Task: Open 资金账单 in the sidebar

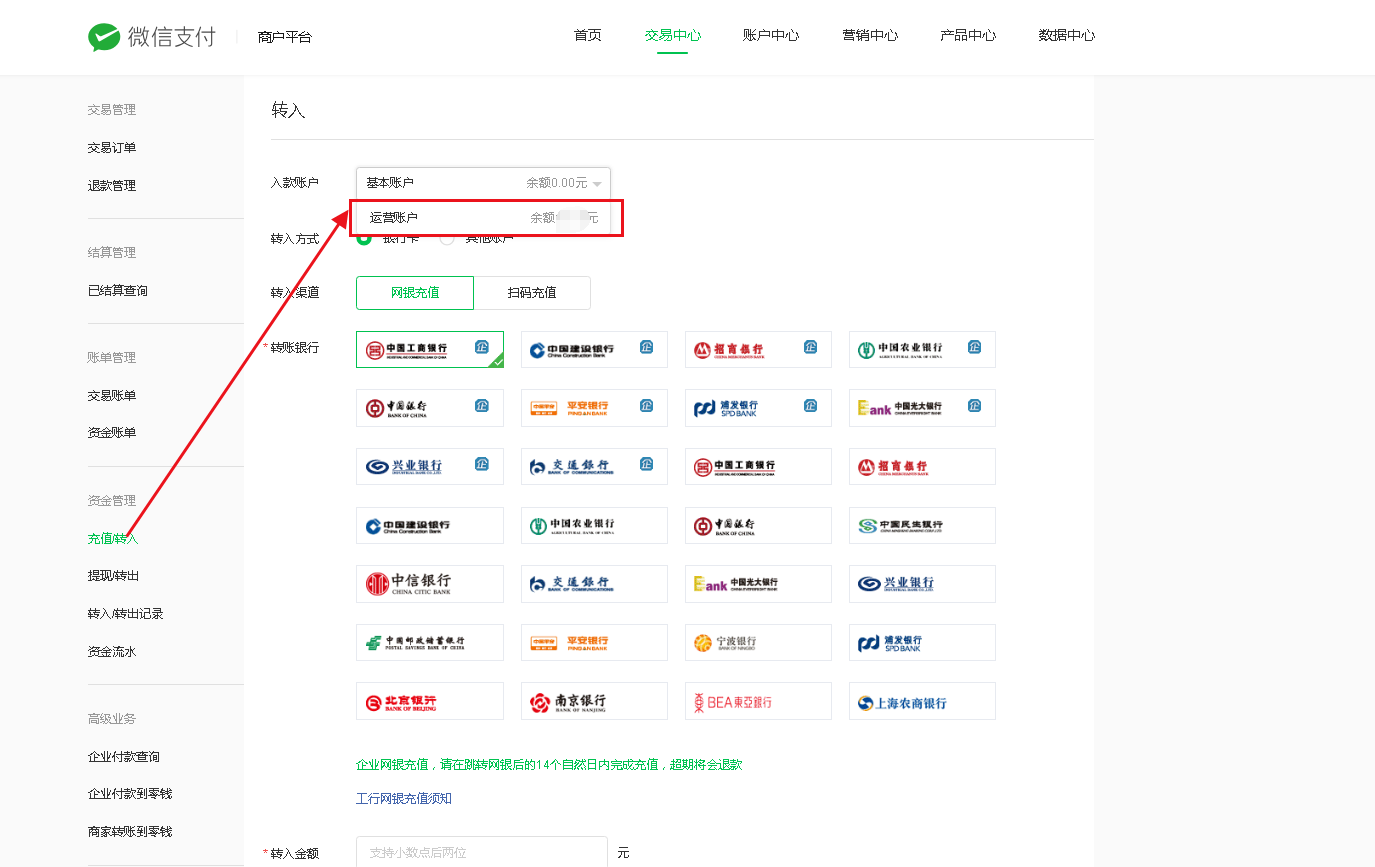Action: (x=112, y=433)
